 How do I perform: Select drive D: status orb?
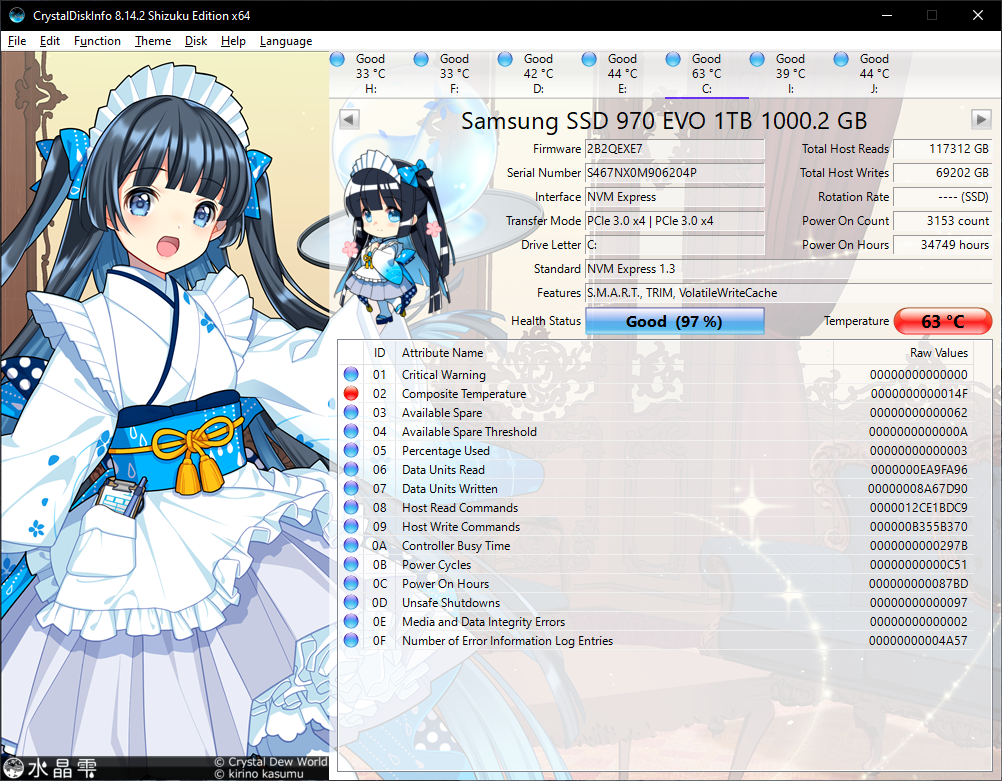click(505, 59)
